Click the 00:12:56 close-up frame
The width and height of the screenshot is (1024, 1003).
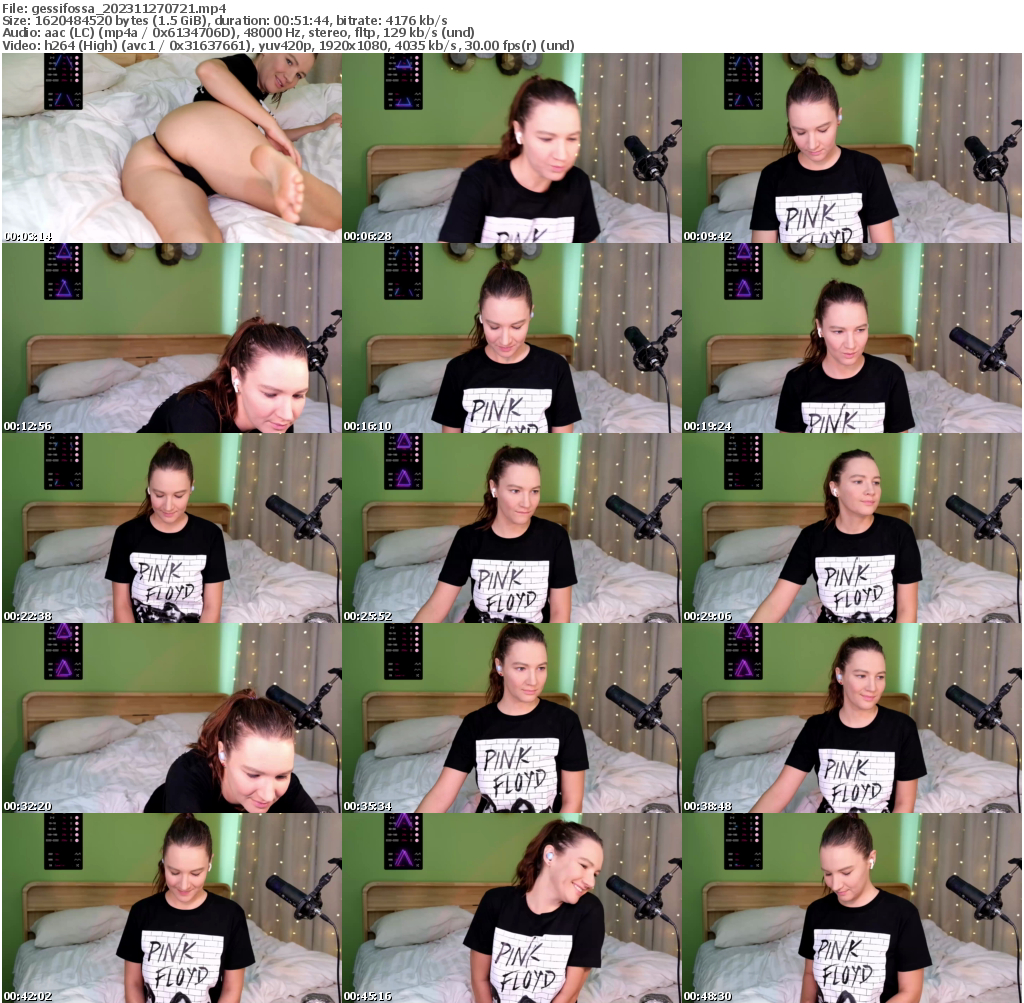(x=170, y=337)
